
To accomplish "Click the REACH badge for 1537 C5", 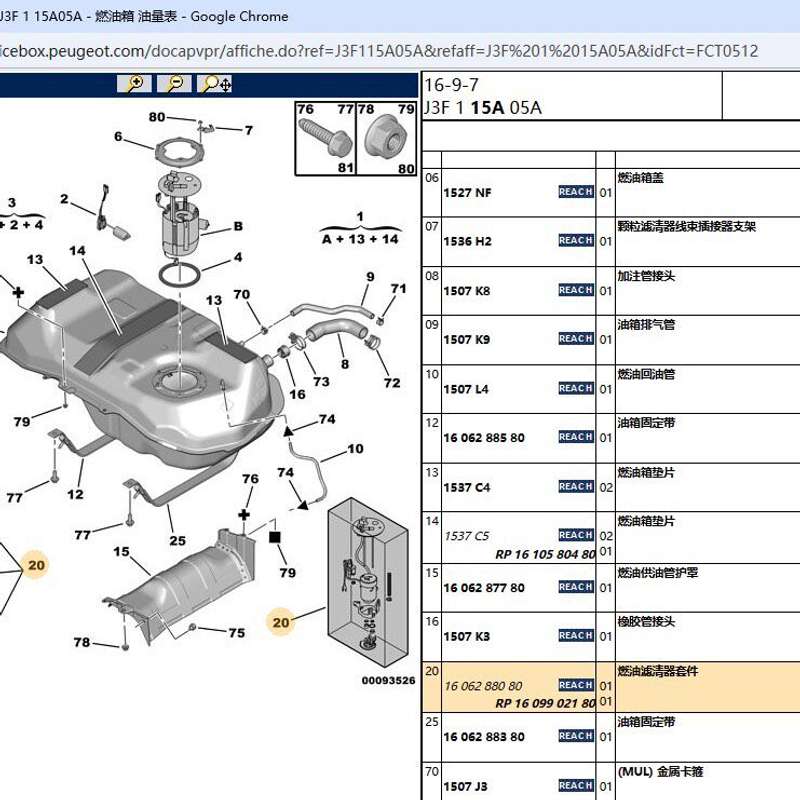I will 576,535.
